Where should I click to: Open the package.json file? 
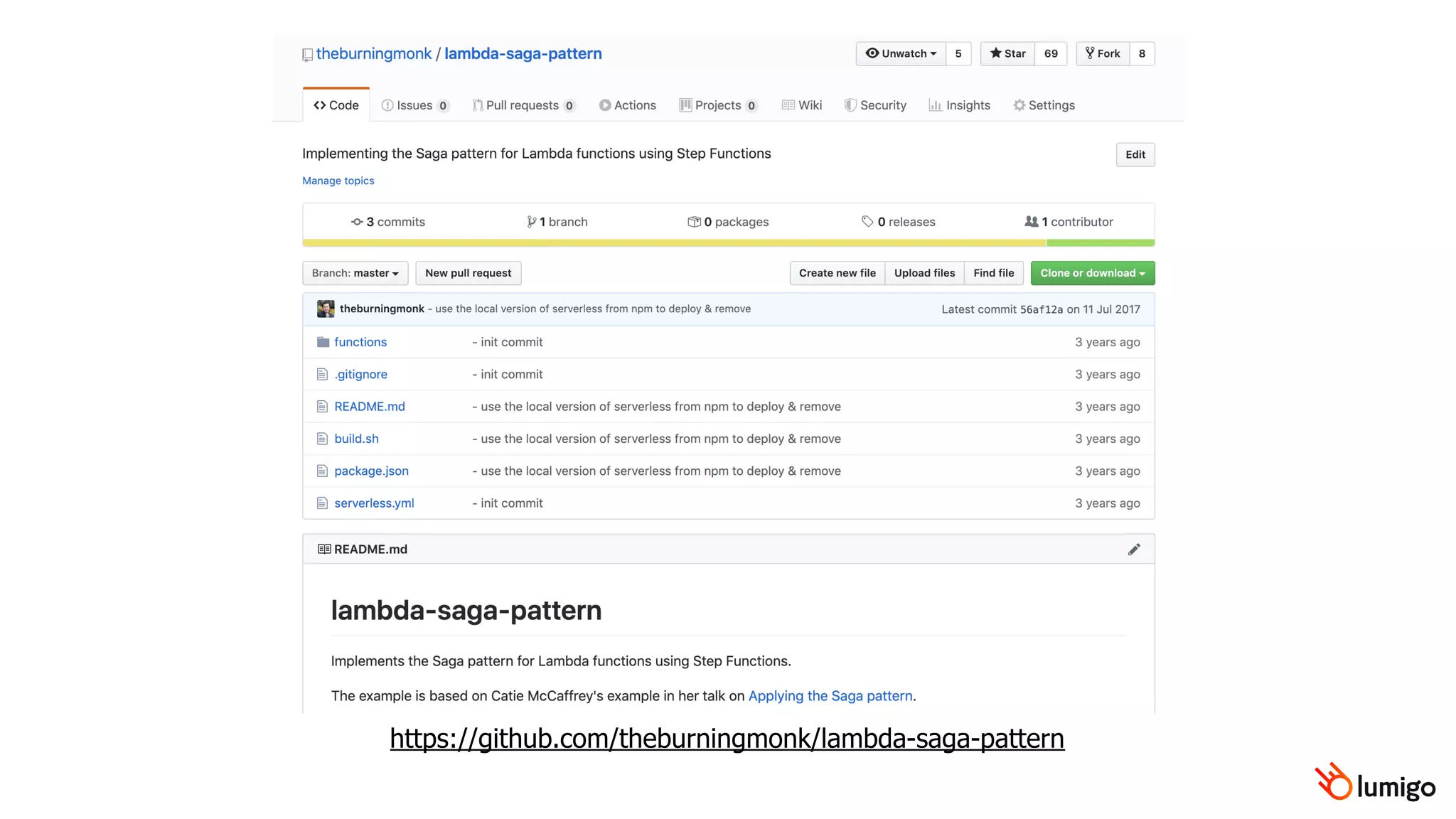pos(372,471)
